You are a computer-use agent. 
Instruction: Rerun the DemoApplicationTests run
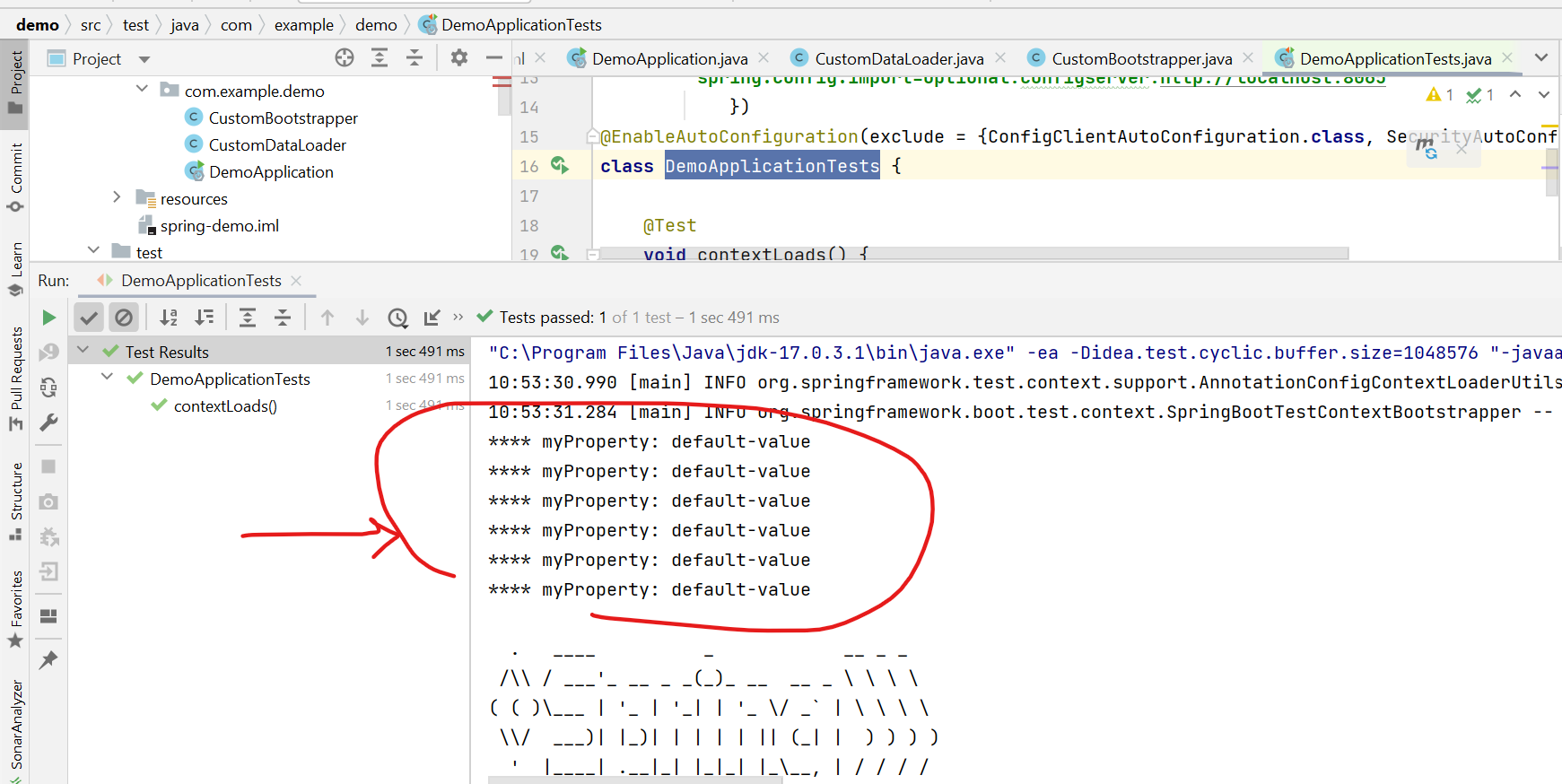pyautogui.click(x=49, y=318)
